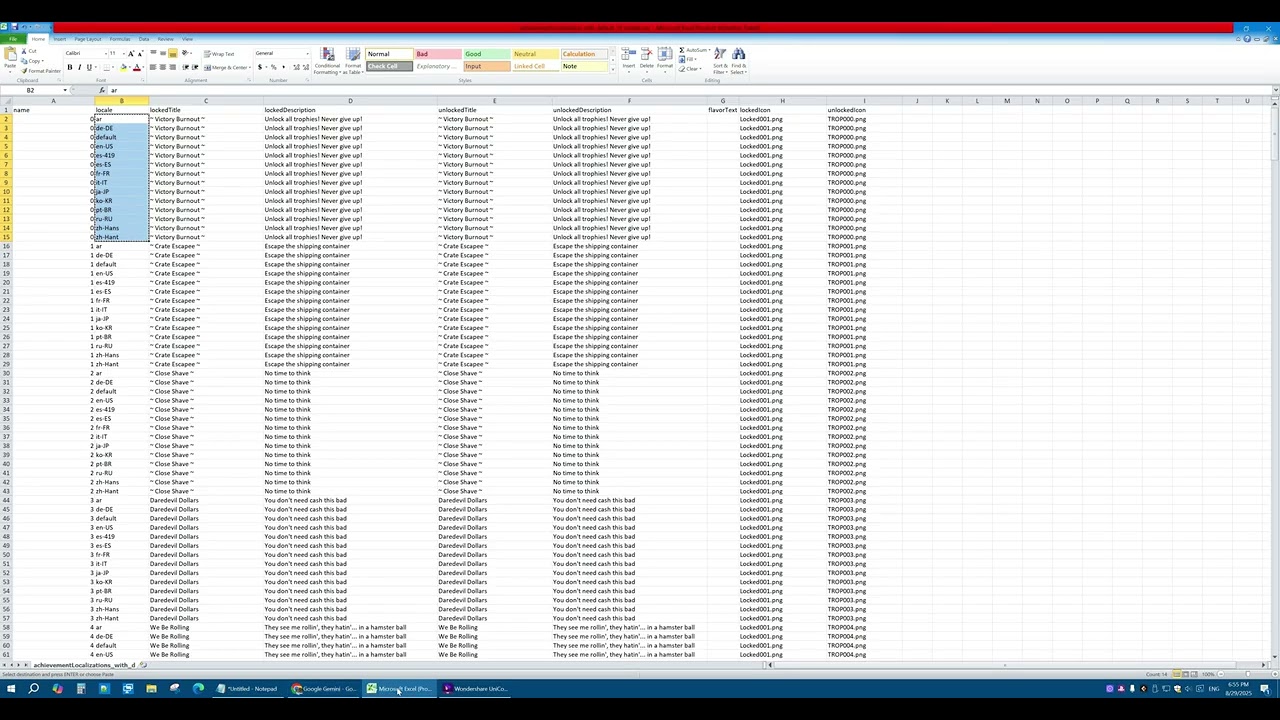The image size is (1280, 720).
Task: Open Format as Table gallery
Action: (x=353, y=61)
